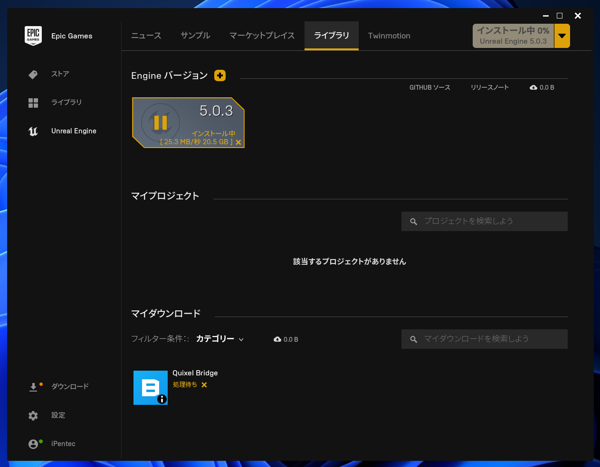Viewport: 600px width, 467px height.
Task: Focus the プロジェクトを検索しよう search field
Action: (484, 221)
